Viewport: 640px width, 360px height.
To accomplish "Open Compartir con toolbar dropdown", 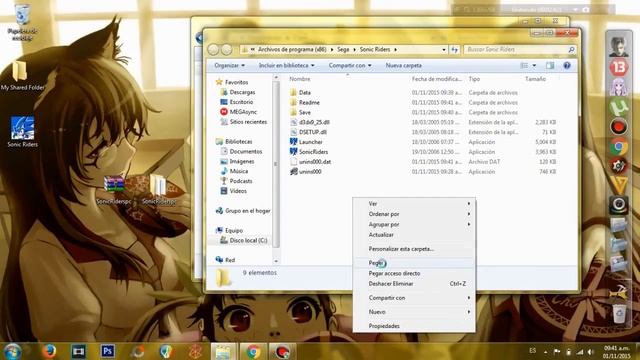I will coord(350,65).
